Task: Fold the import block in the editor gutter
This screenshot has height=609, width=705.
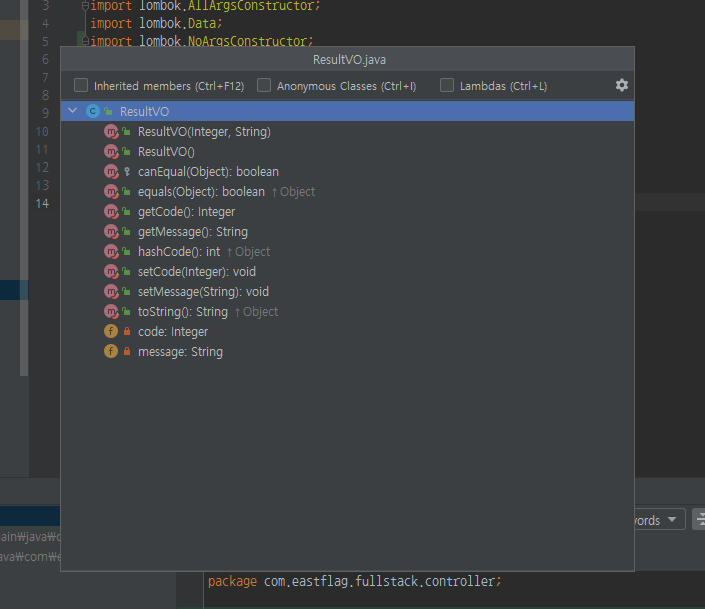Action: click(86, 6)
